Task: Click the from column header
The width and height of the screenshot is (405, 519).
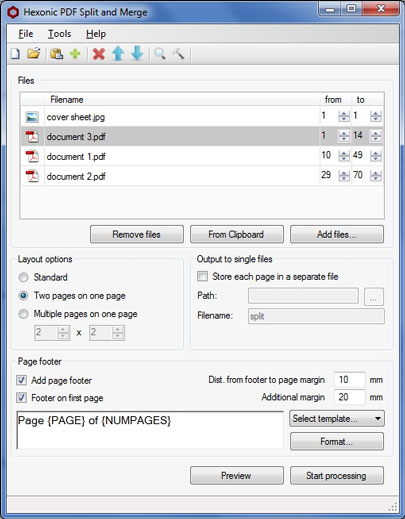Action: pos(335,100)
